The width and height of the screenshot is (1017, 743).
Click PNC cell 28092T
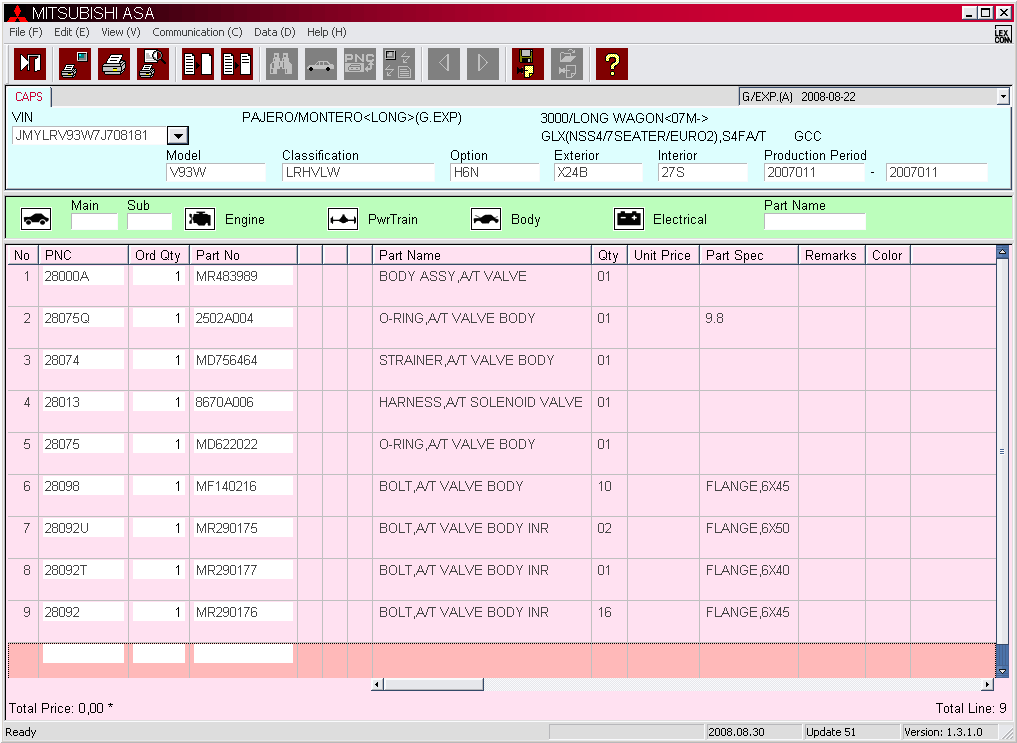tap(83, 571)
